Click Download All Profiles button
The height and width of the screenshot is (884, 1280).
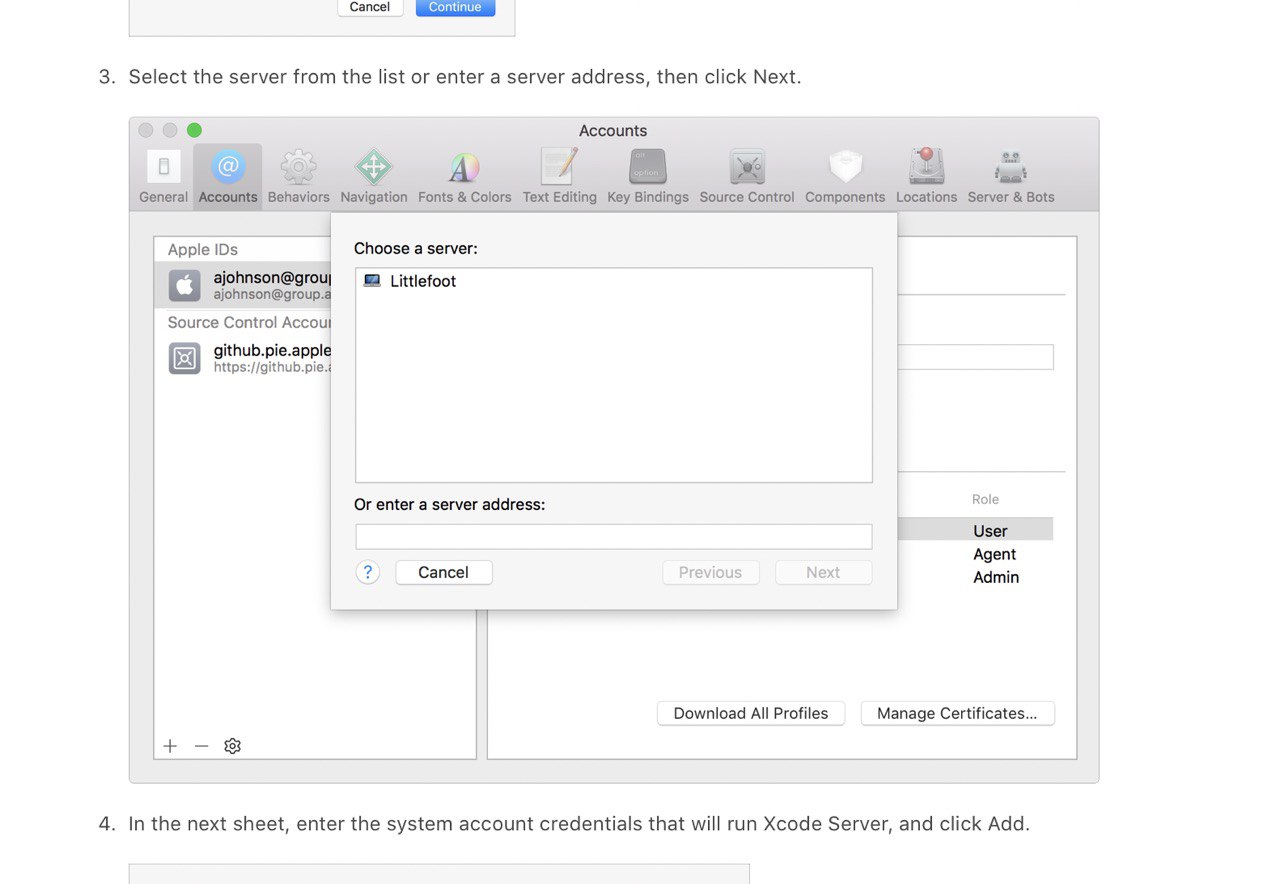(751, 713)
